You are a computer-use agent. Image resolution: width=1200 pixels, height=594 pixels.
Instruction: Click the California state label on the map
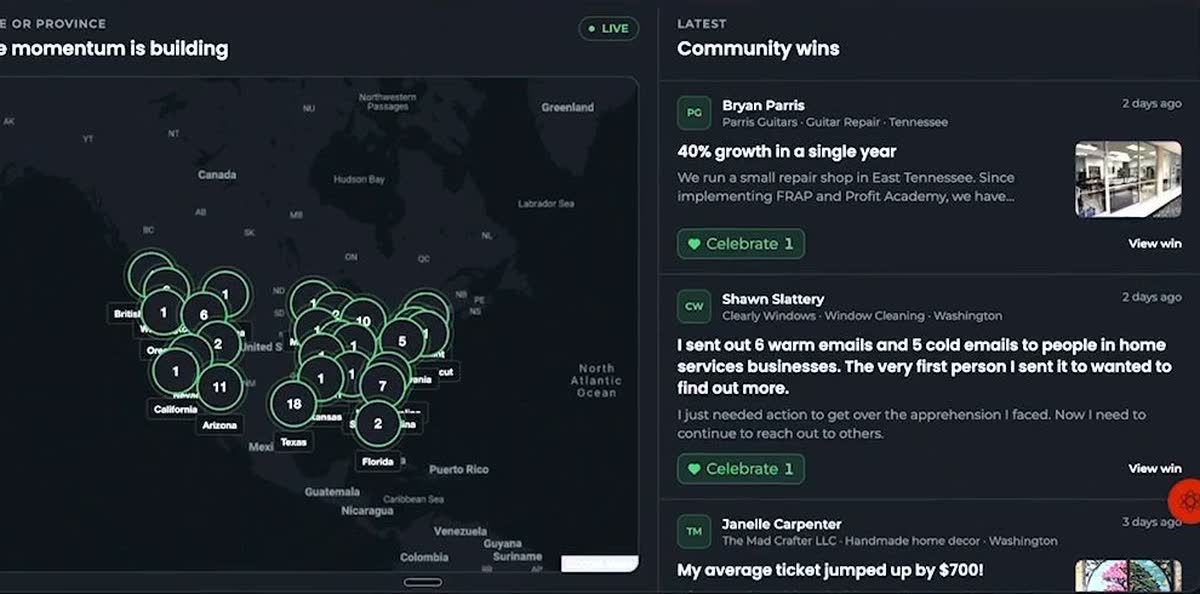[x=175, y=409]
